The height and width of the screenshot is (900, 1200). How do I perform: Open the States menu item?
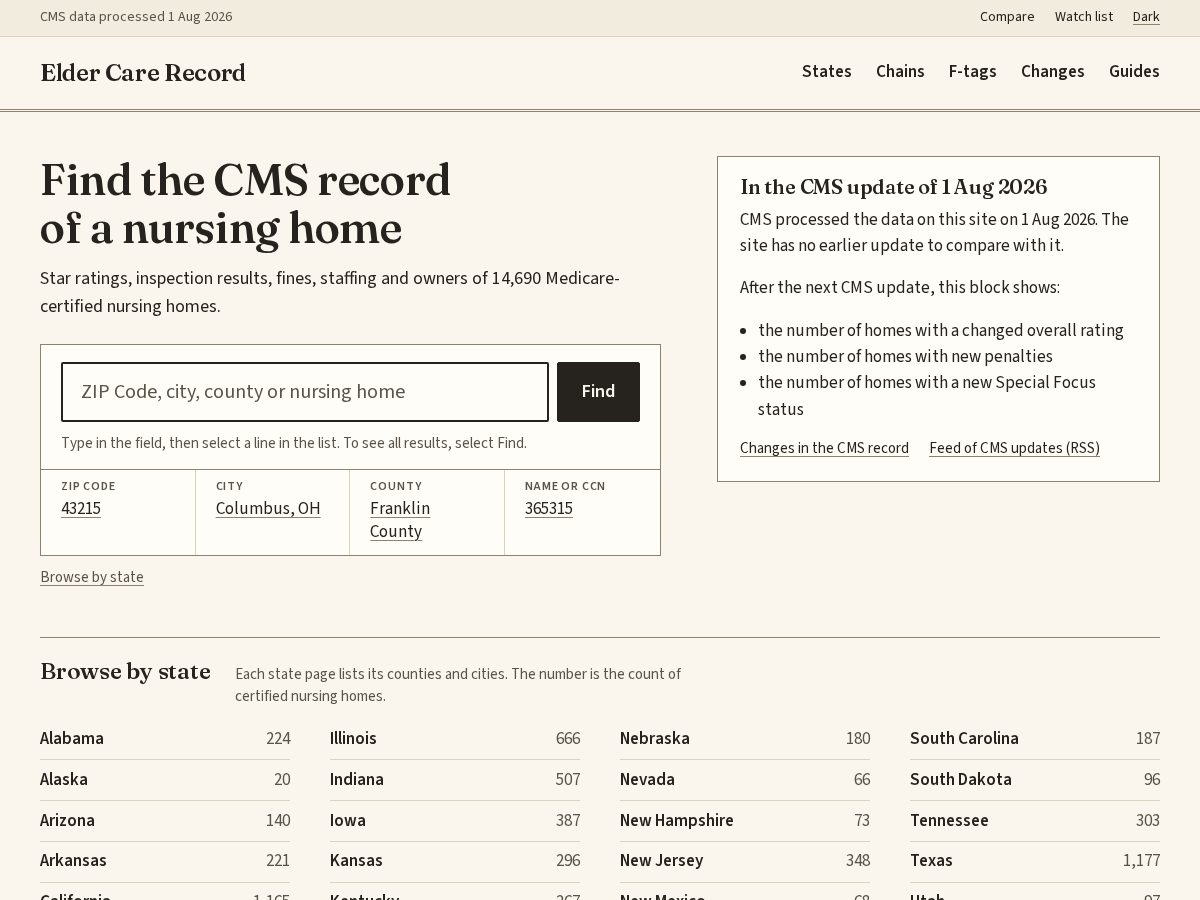coord(827,71)
